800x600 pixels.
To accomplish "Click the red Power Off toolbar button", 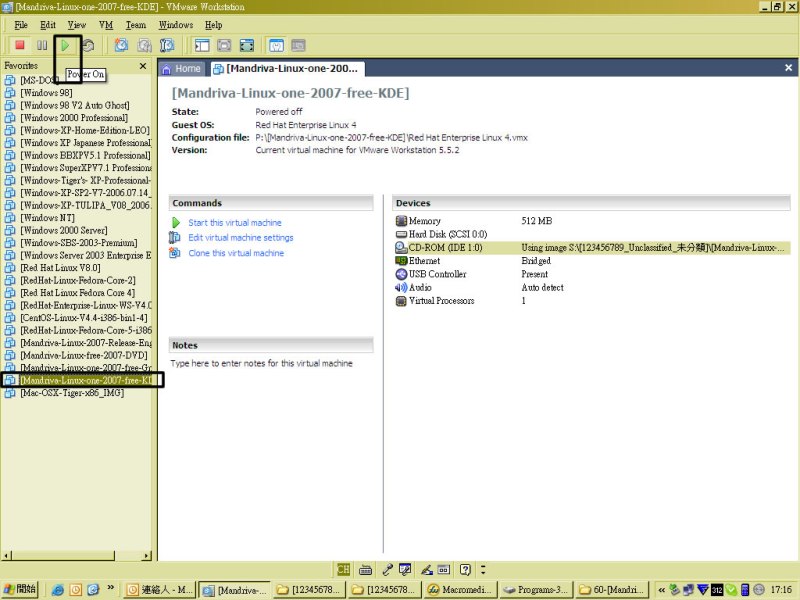I will click(20, 45).
